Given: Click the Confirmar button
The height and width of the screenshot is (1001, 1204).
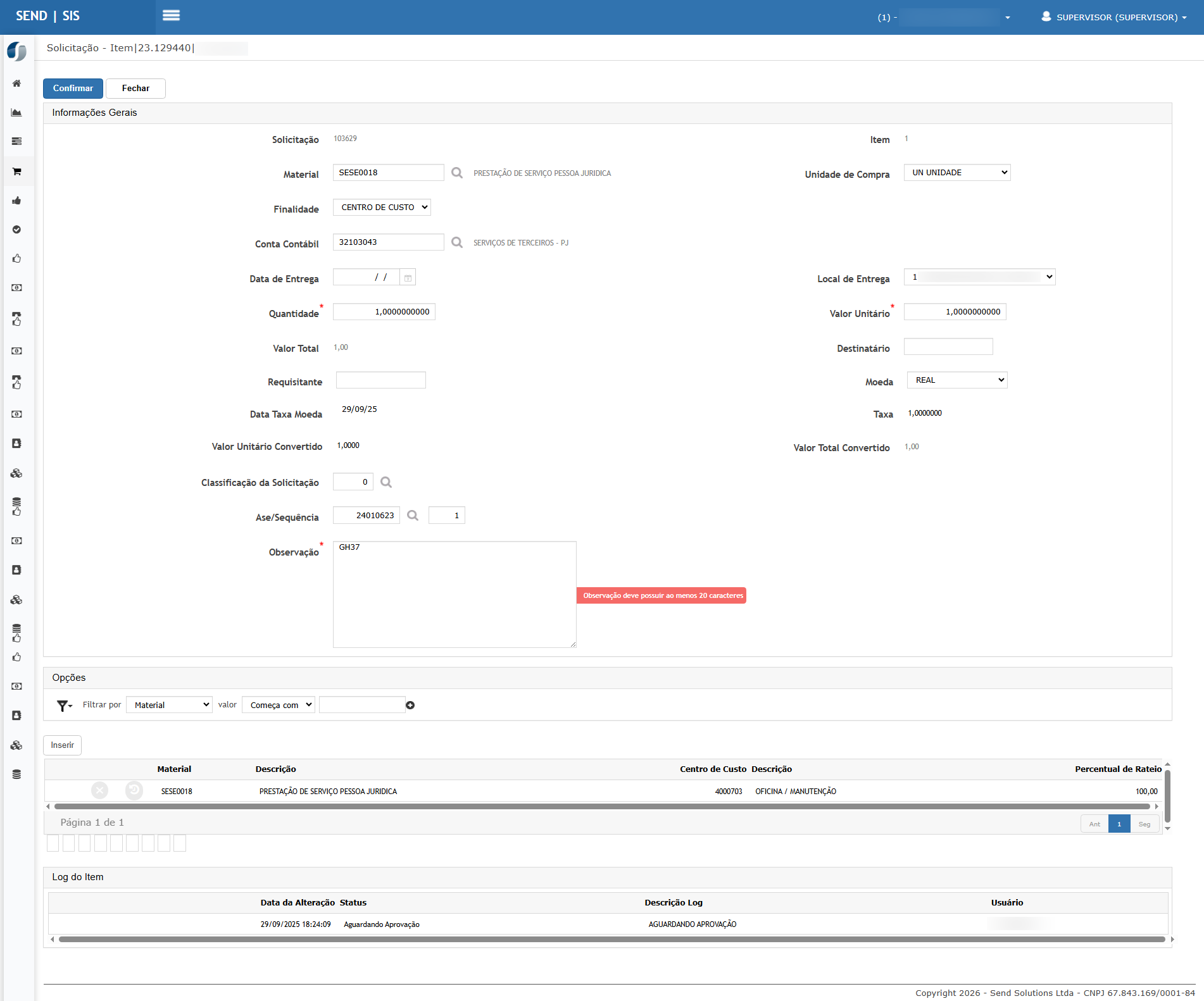Looking at the screenshot, I should 73,89.
